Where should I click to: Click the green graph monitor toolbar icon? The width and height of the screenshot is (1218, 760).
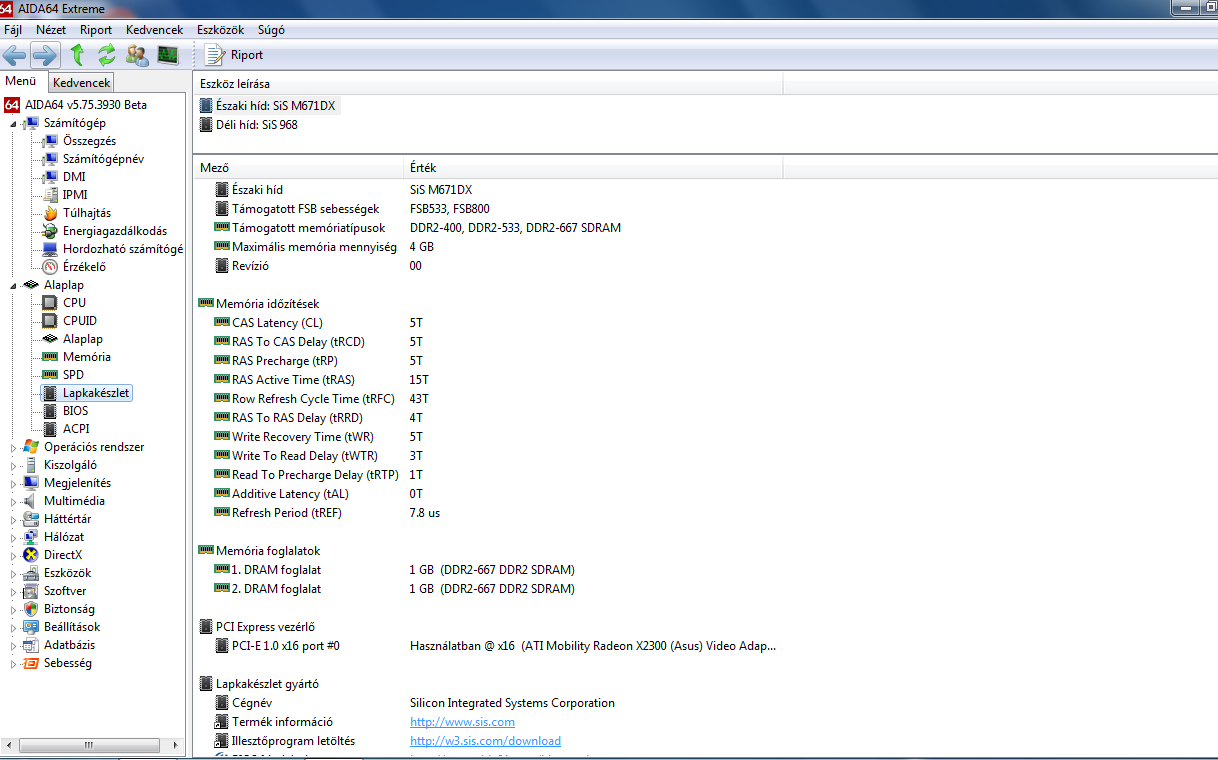pos(167,55)
